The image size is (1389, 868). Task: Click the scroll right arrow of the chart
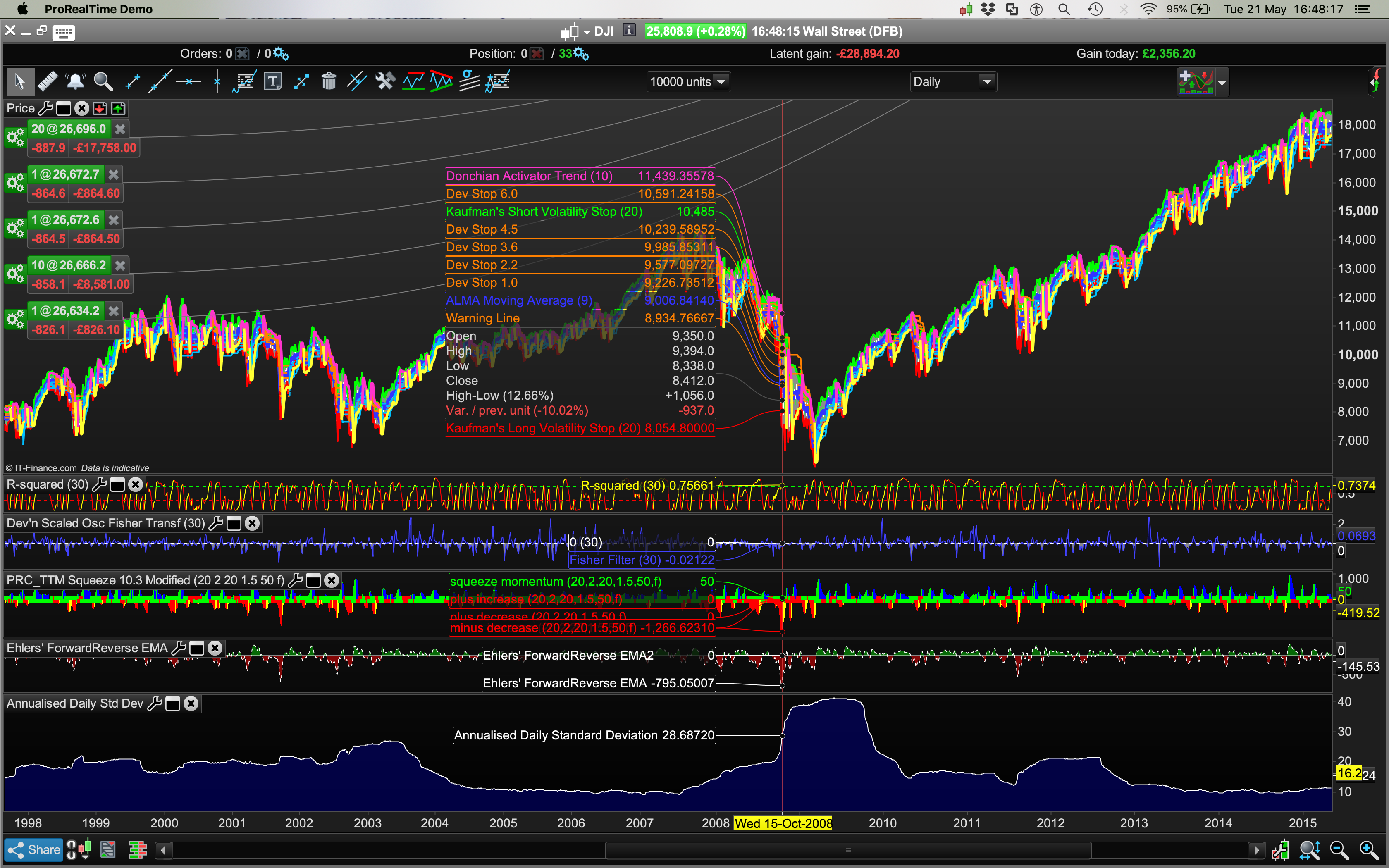(1256, 850)
